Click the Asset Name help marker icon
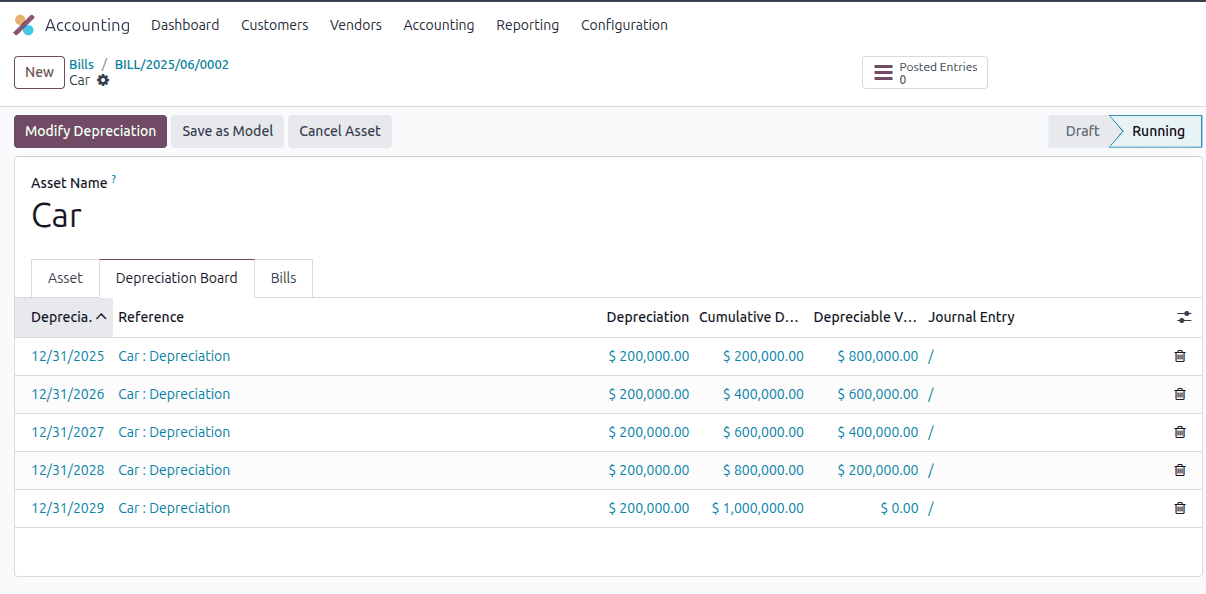The height and width of the screenshot is (594, 1206). coord(111,177)
